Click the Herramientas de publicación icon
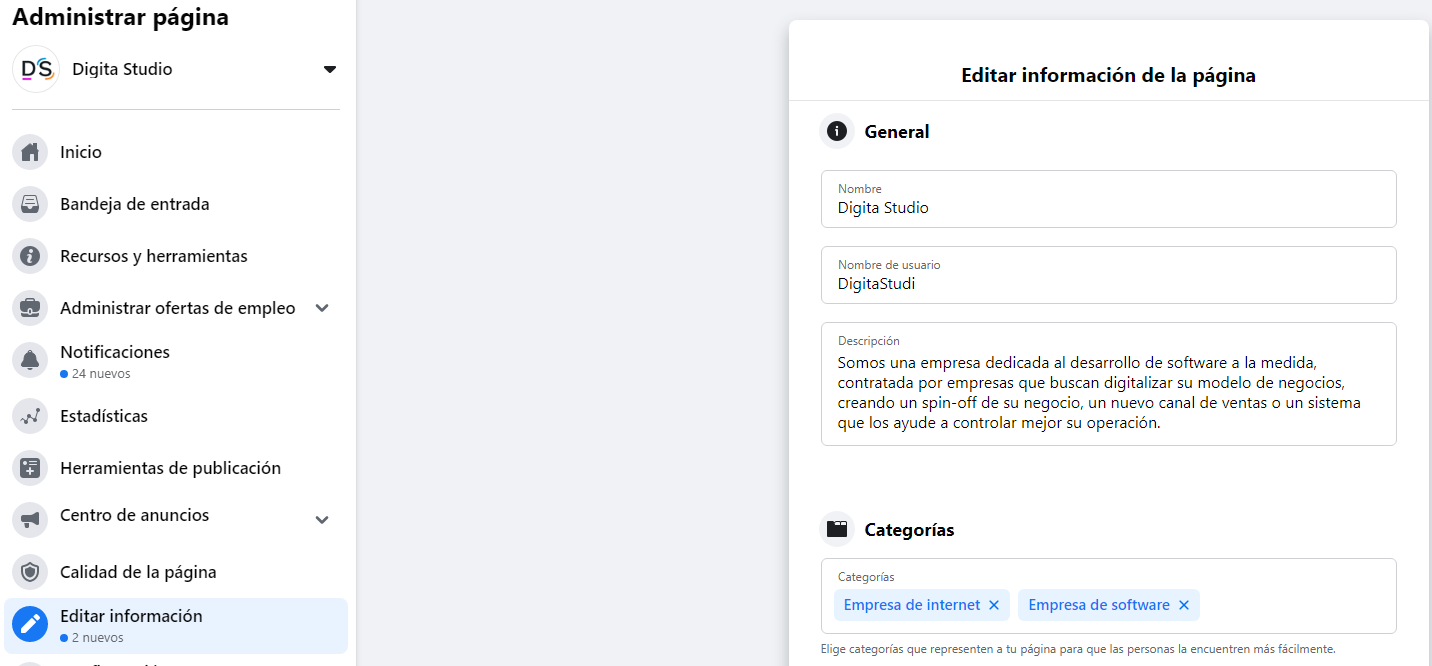This screenshot has height=666, width=1432. (30, 468)
